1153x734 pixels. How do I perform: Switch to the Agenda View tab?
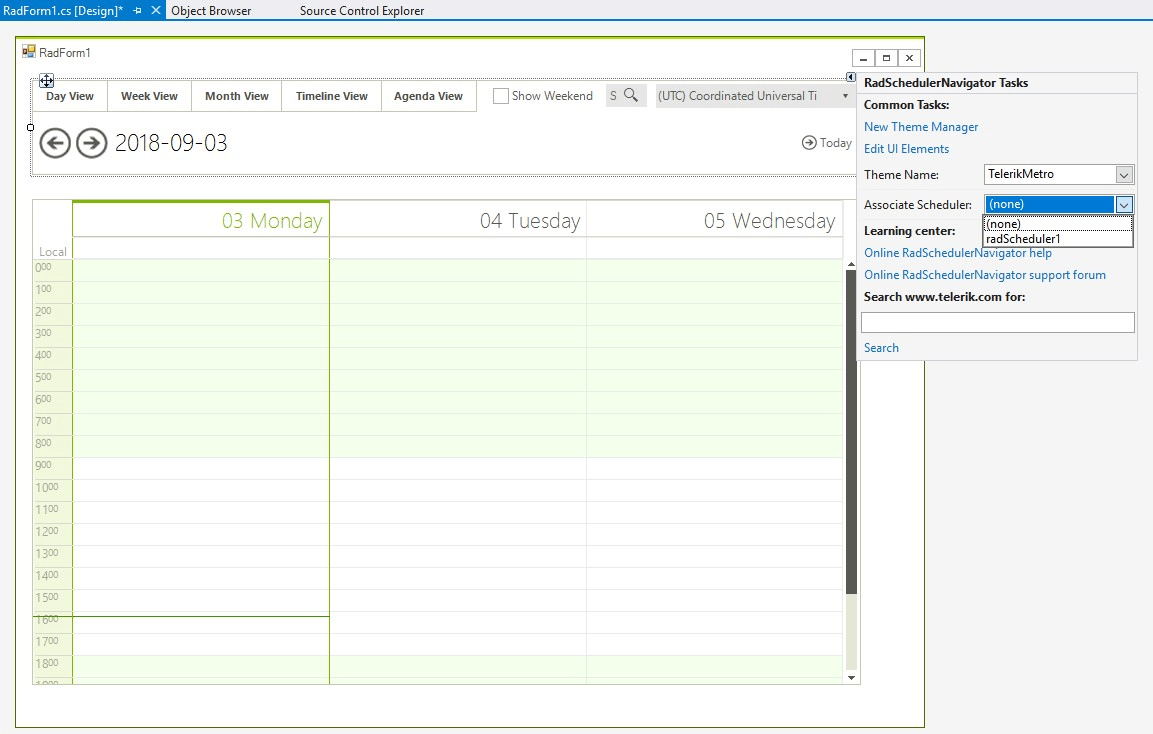(x=428, y=96)
